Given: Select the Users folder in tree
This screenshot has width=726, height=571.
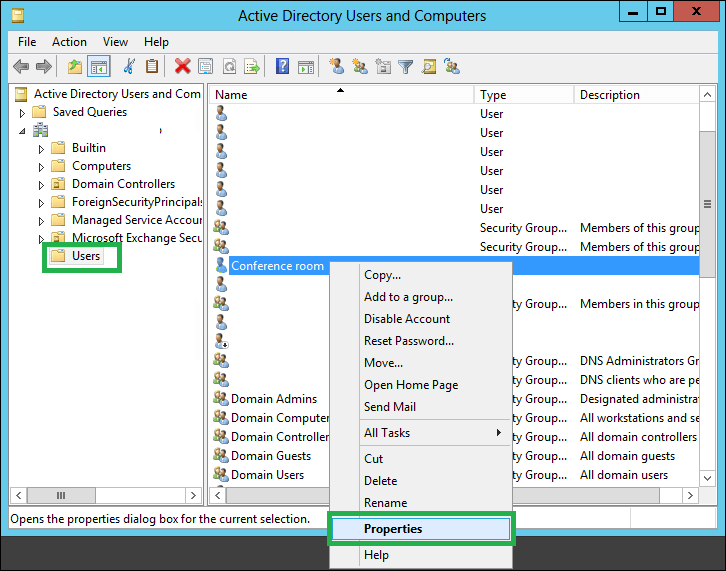Looking at the screenshot, I should [77, 256].
